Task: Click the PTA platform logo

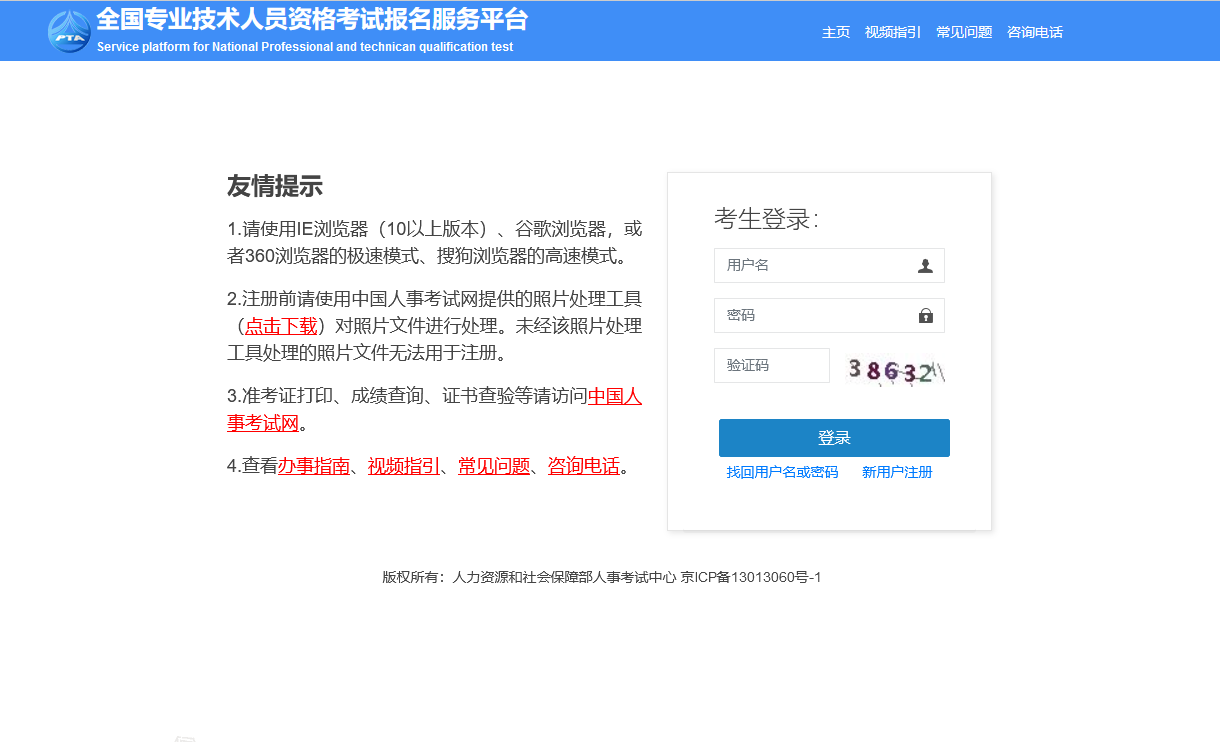Action: click(67, 30)
